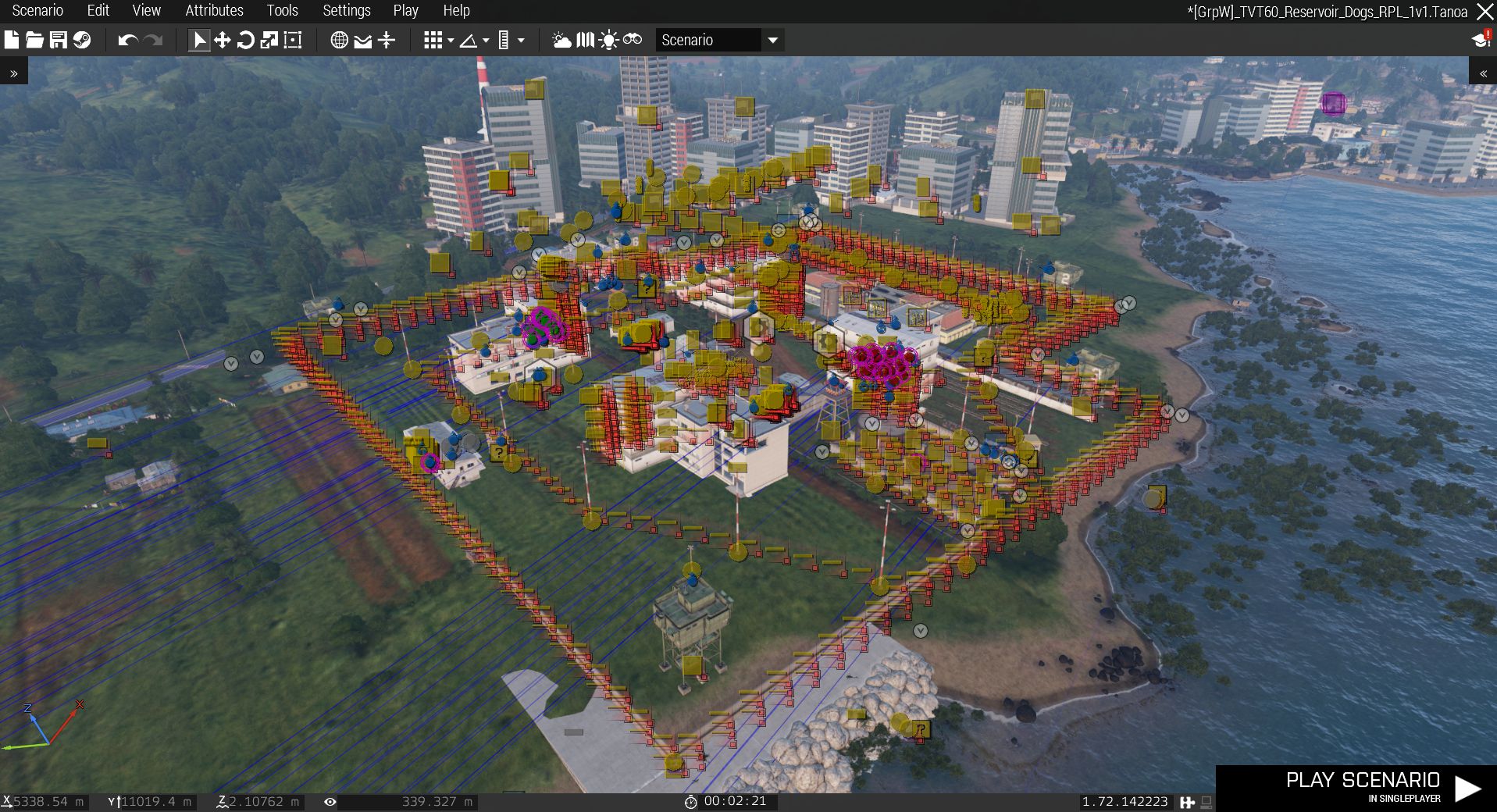Save the scenario with the floppy icon
This screenshot has width=1497, height=812.
click(x=59, y=40)
